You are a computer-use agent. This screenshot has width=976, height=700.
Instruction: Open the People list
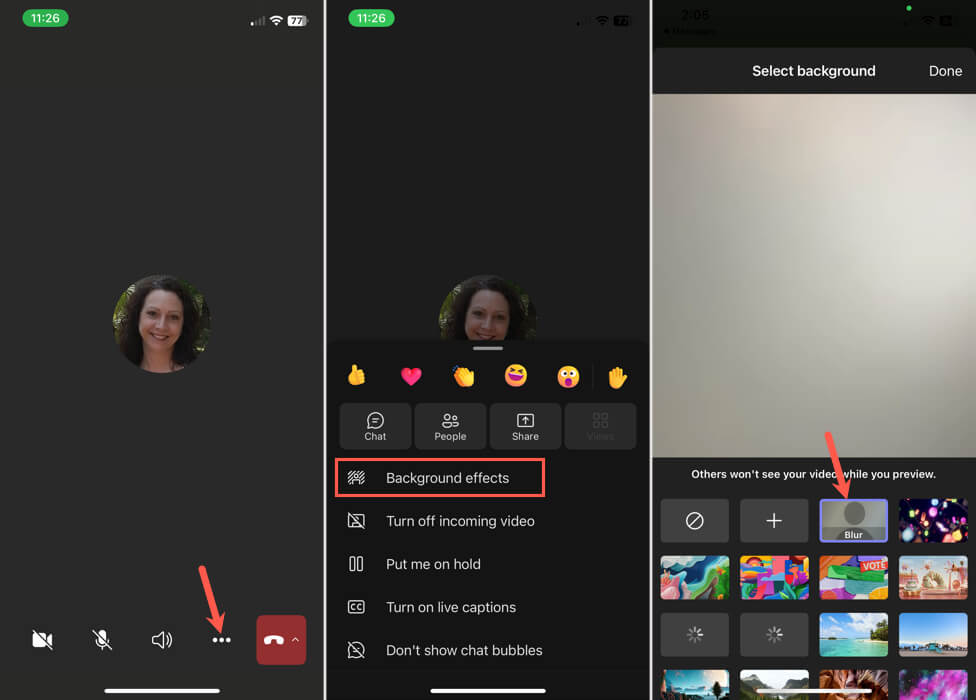pyautogui.click(x=450, y=426)
